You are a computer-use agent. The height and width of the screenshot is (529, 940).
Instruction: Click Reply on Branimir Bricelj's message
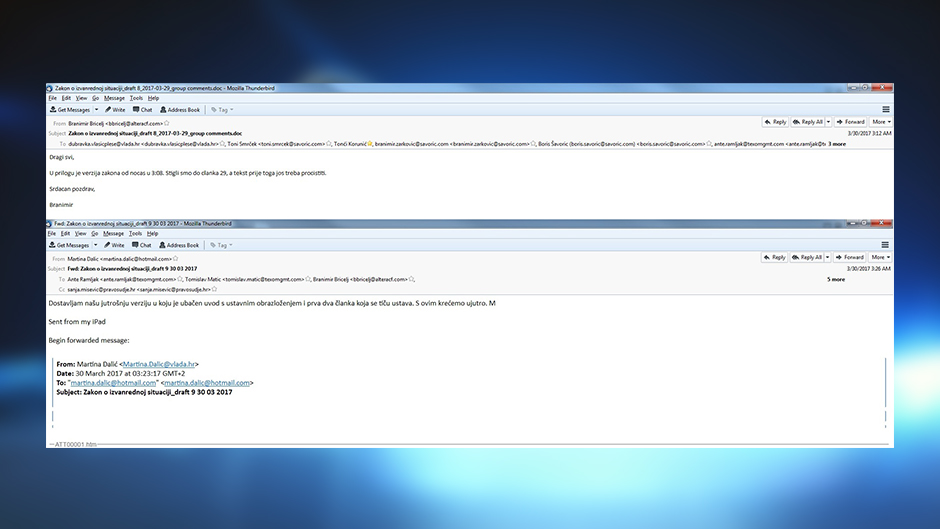pyautogui.click(x=775, y=122)
